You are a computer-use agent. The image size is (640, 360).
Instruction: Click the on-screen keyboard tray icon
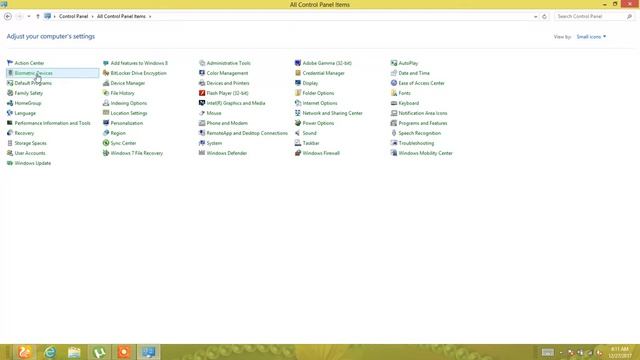[x=548, y=352]
